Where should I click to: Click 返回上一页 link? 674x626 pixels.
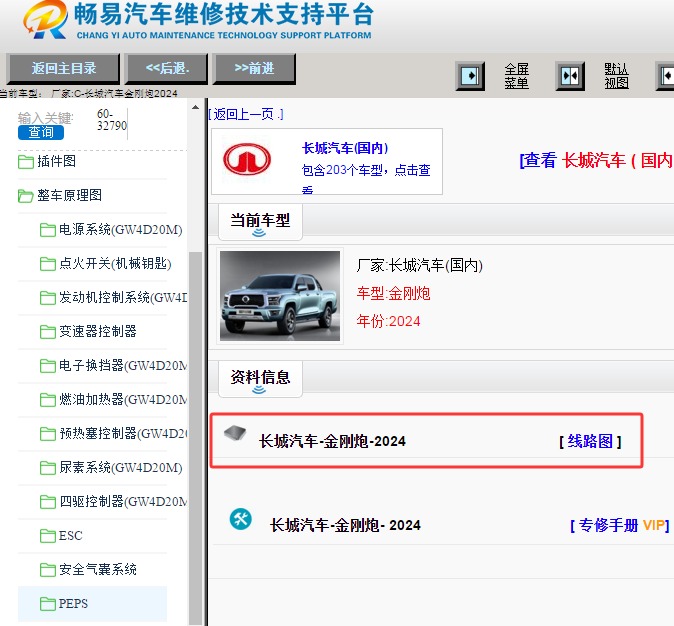pyautogui.click(x=245, y=114)
